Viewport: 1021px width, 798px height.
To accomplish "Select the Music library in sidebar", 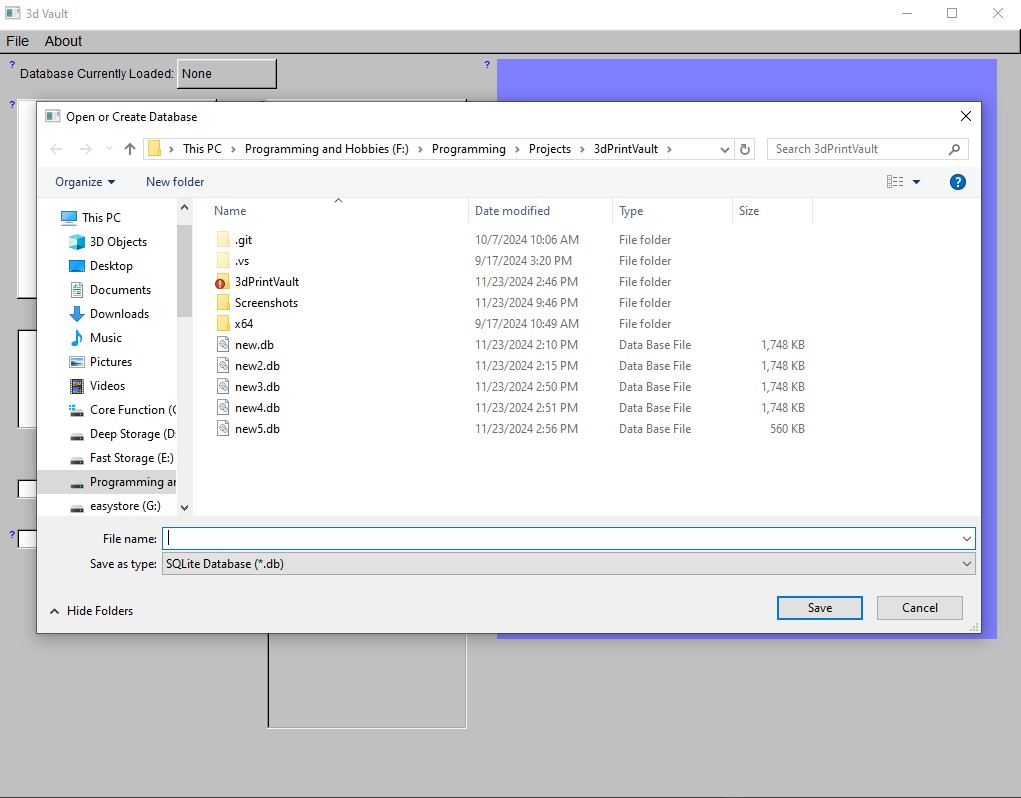I will [x=105, y=338].
